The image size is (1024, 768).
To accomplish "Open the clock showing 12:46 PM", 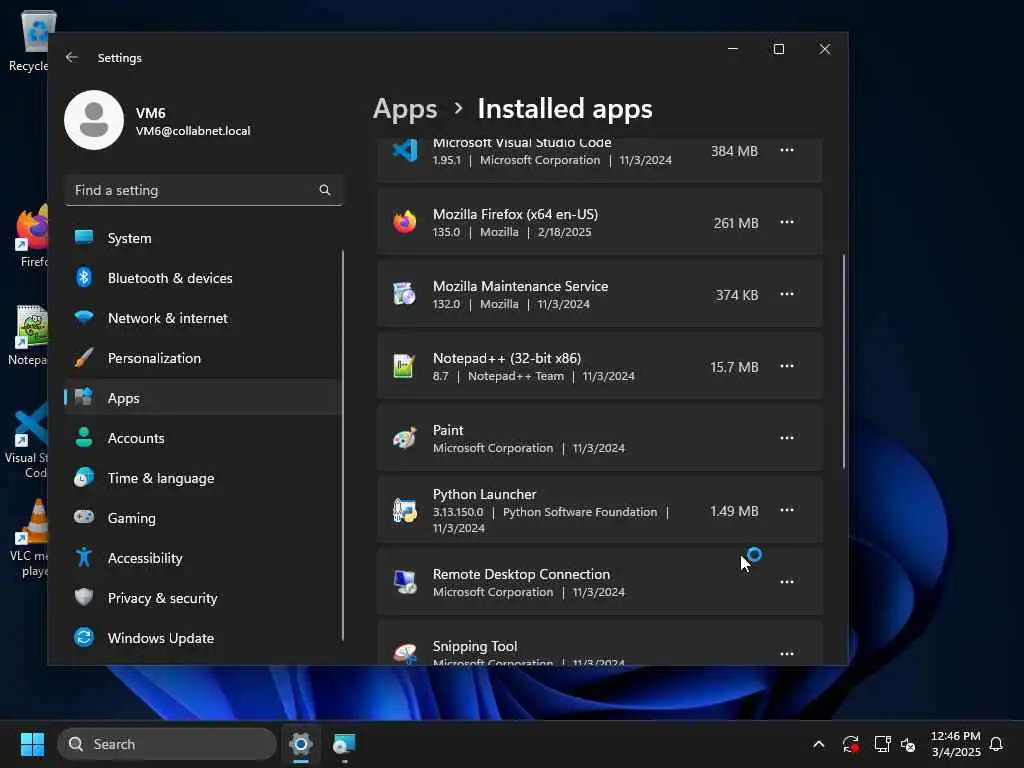I will click(955, 744).
